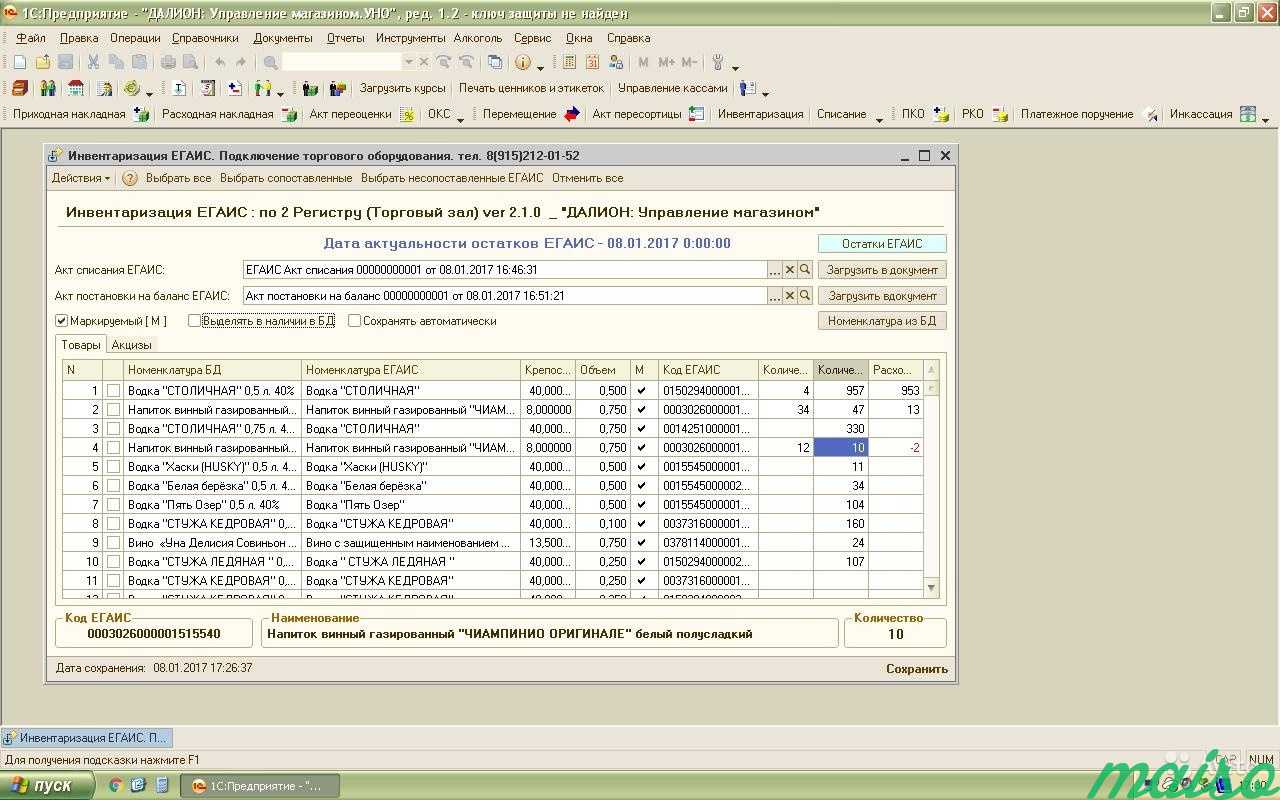Tick the checkbox in table row 1
Viewport: 1280px width, 800px height.
click(x=113, y=391)
